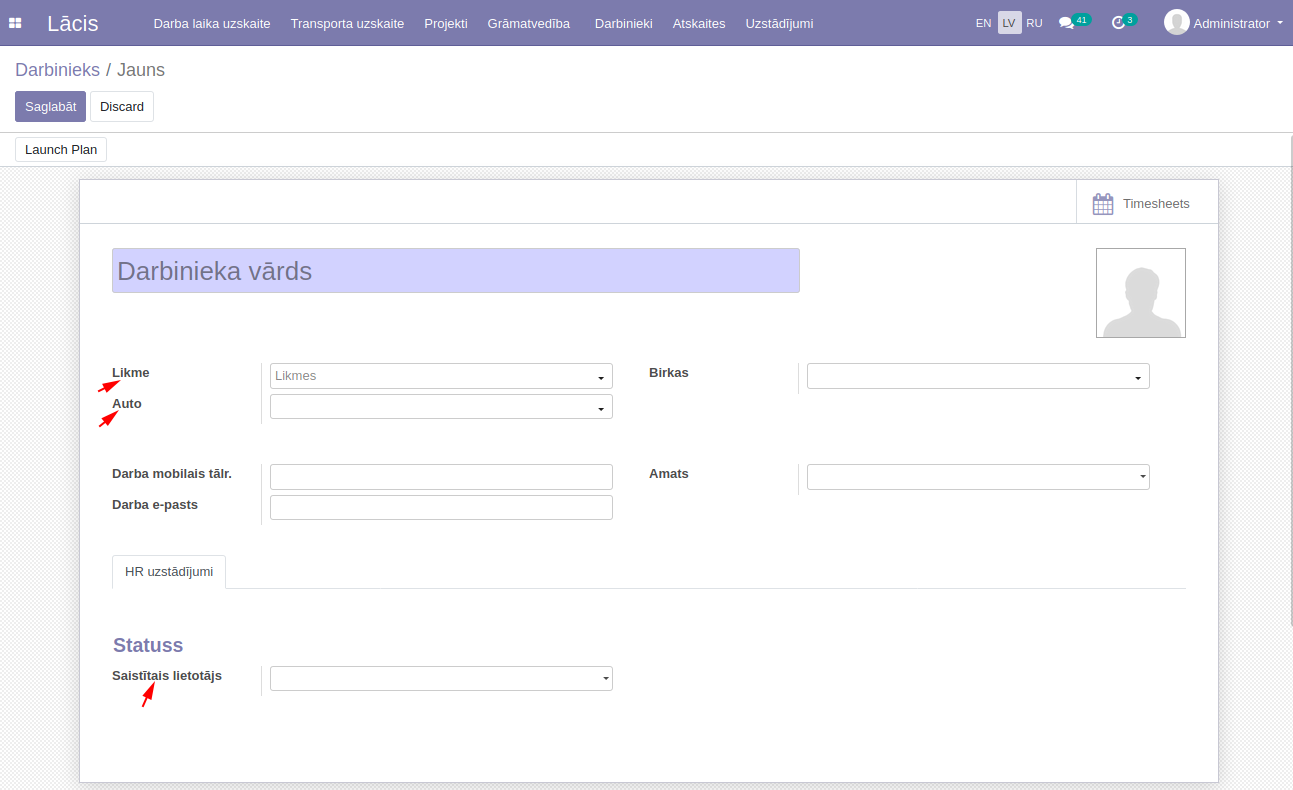Open the Grāmatvedība menu
Screen dimensions: 1293x790
[x=528, y=23]
